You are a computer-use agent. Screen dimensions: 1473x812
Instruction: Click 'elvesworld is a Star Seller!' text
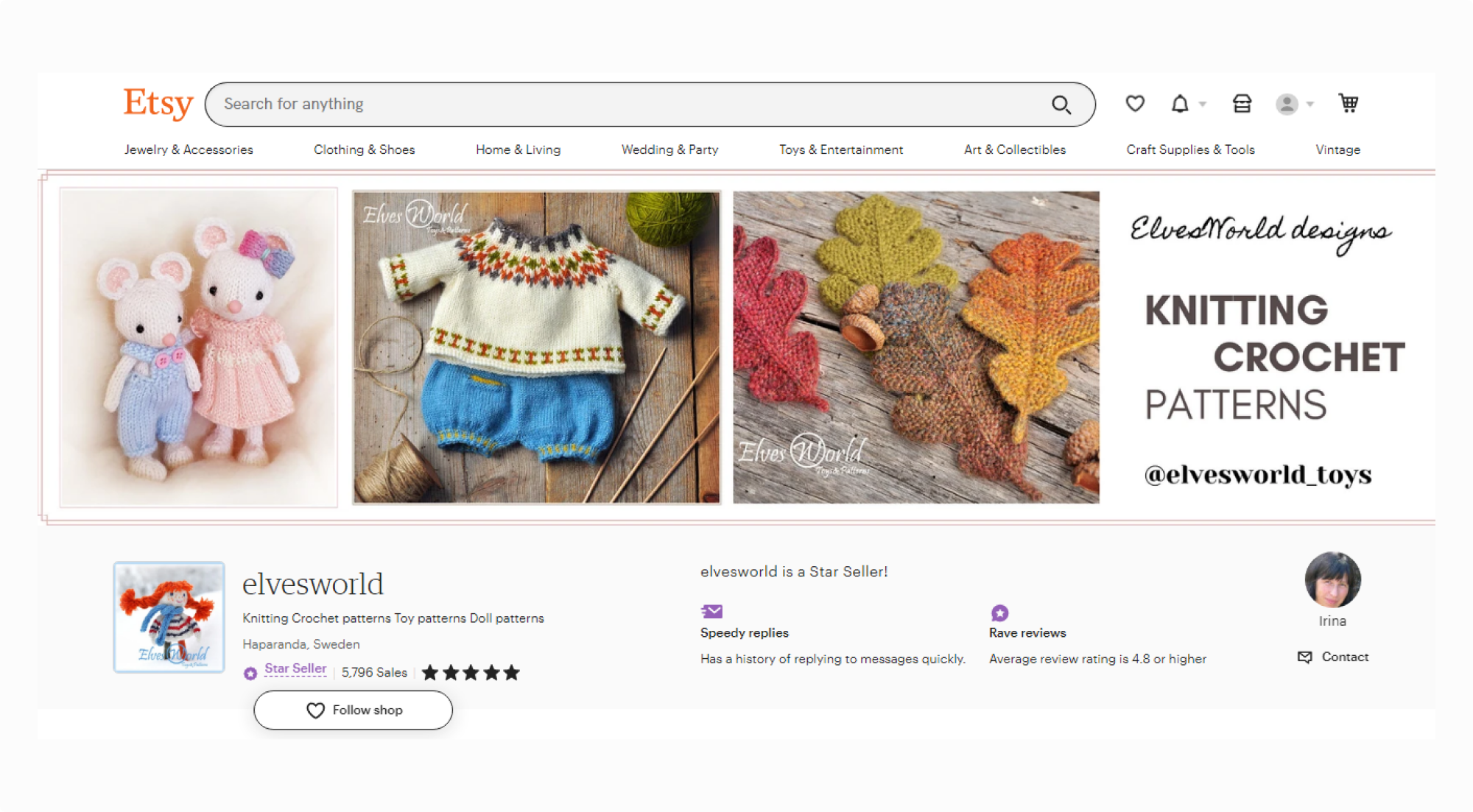click(794, 571)
